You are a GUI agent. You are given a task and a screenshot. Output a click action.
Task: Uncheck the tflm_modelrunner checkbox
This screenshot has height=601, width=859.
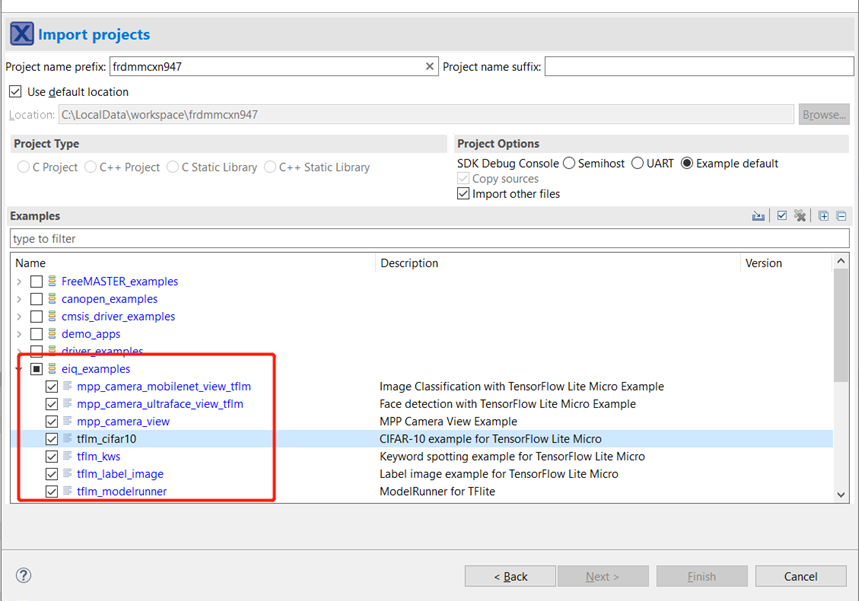click(x=51, y=492)
